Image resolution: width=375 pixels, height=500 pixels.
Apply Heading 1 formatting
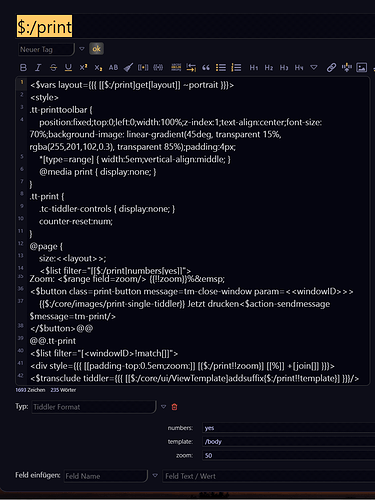[x=254, y=68]
